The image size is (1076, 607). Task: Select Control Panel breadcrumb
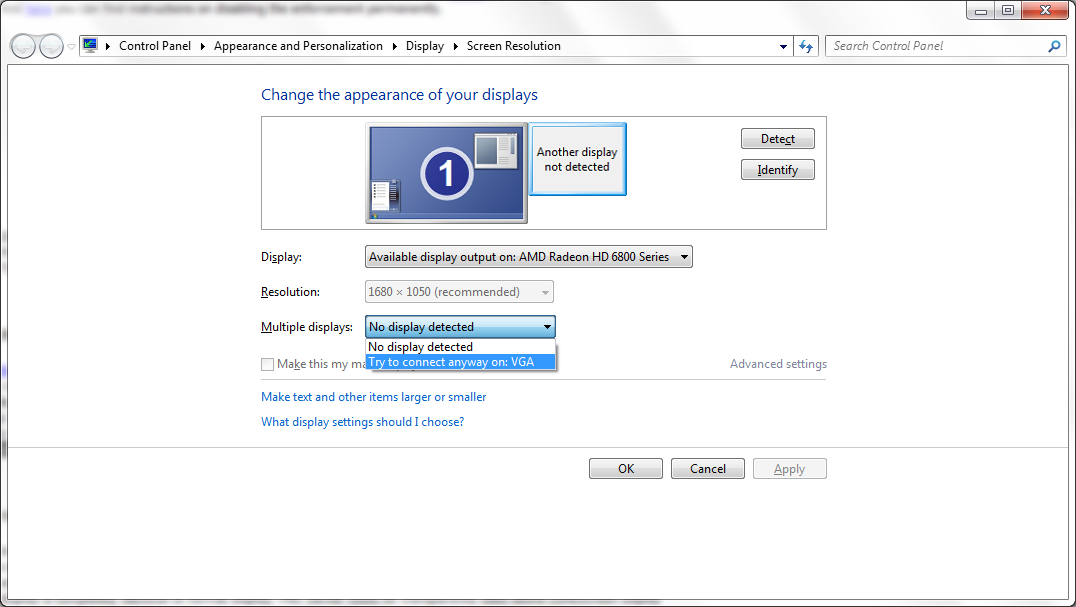[155, 46]
